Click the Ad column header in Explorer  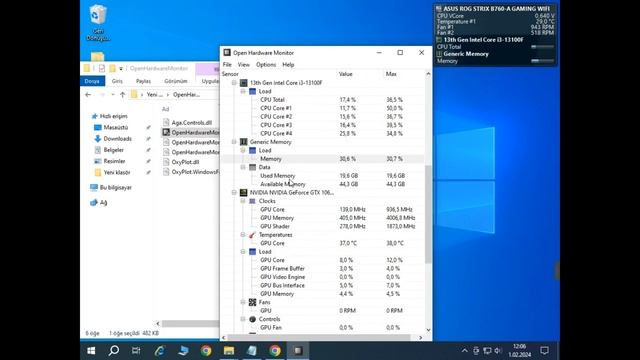[165, 109]
